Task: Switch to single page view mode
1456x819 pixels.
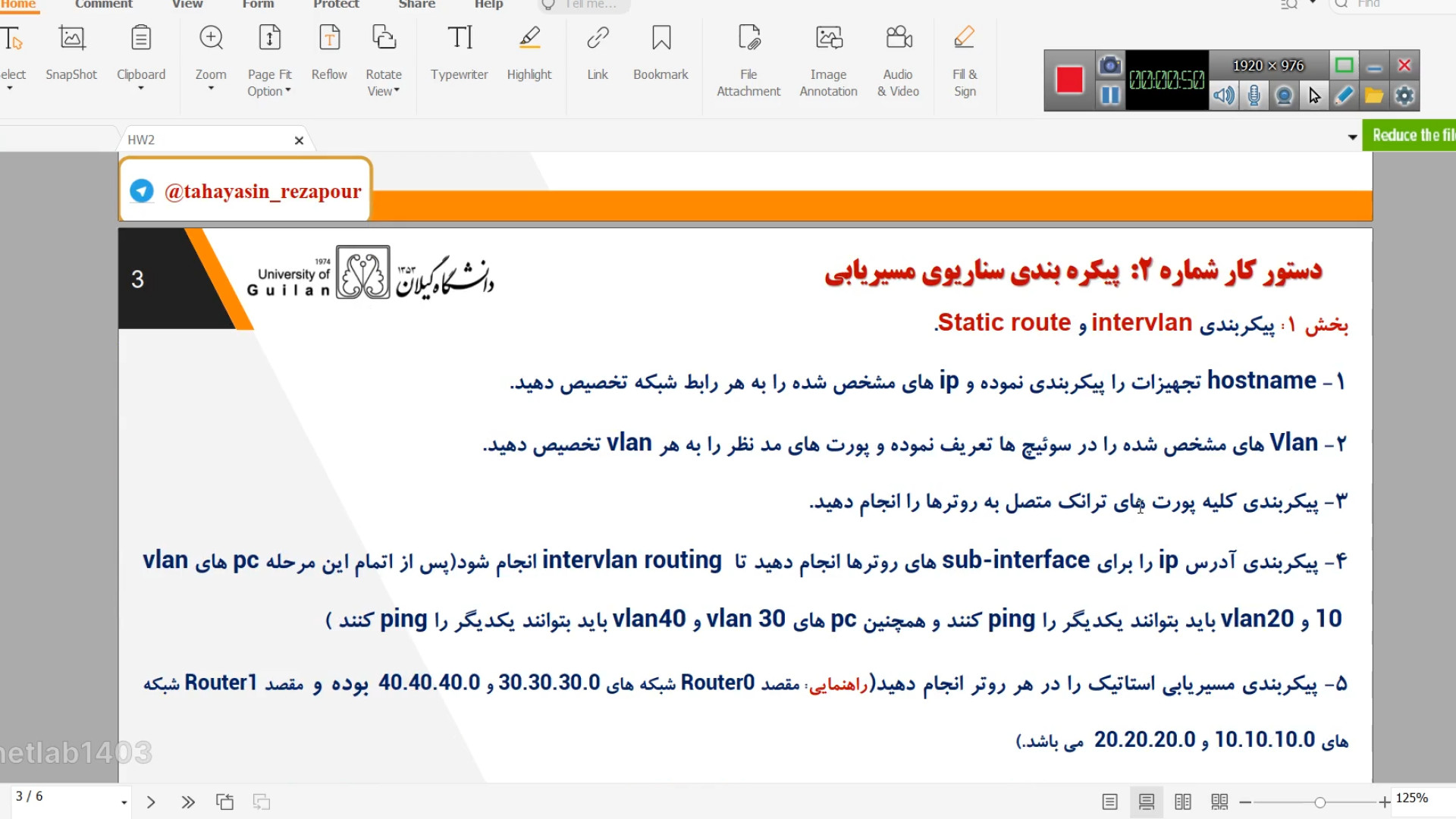Action: [x=1110, y=802]
